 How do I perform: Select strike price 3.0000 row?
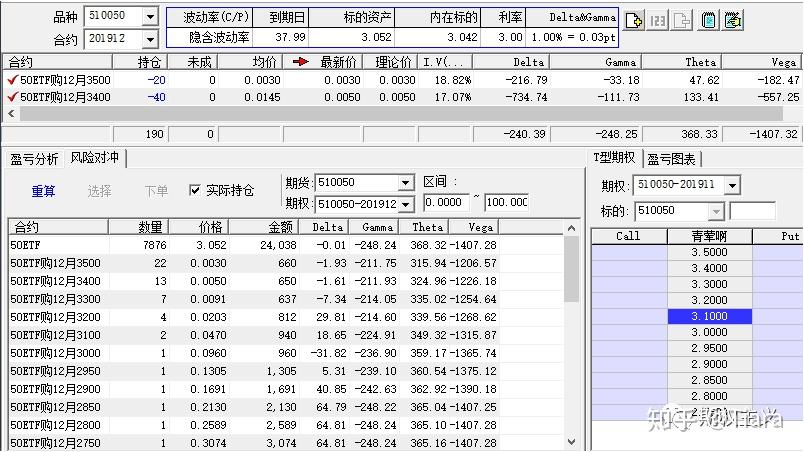pos(710,332)
